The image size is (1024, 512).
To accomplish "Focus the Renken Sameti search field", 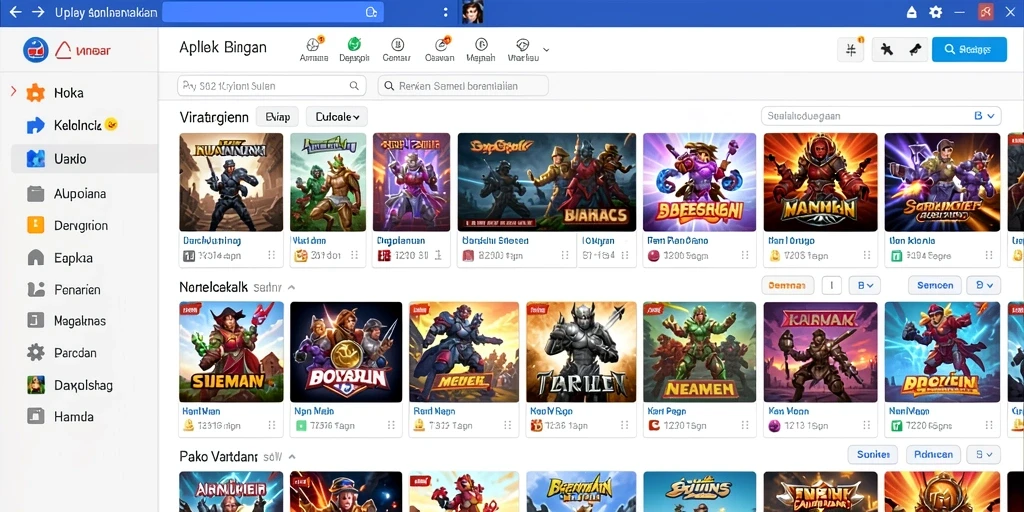I will [463, 86].
